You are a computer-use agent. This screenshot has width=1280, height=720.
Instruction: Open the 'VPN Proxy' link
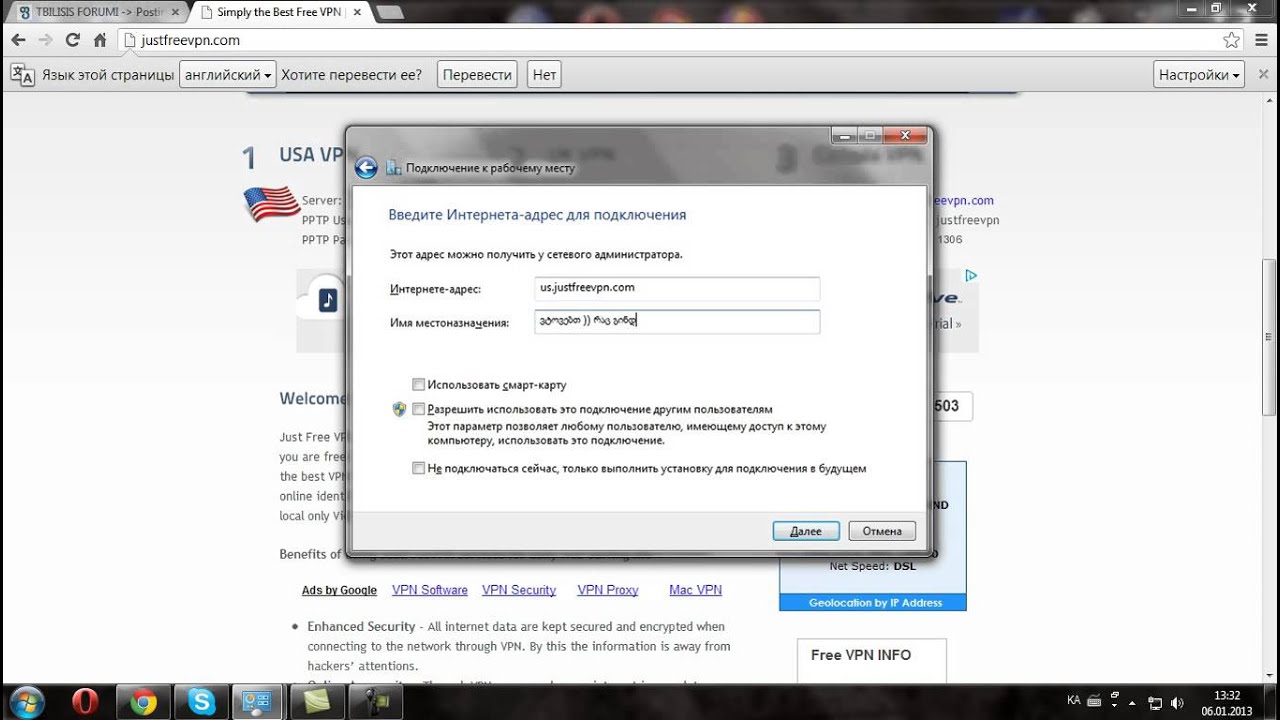[608, 590]
